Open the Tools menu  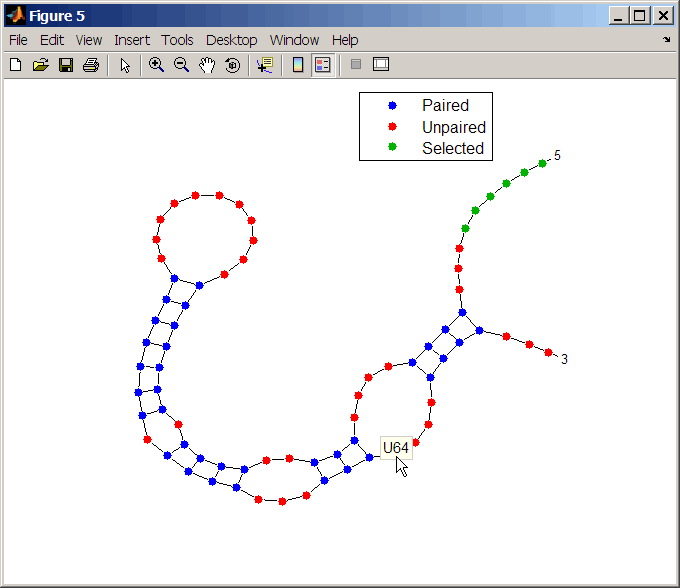pos(177,40)
